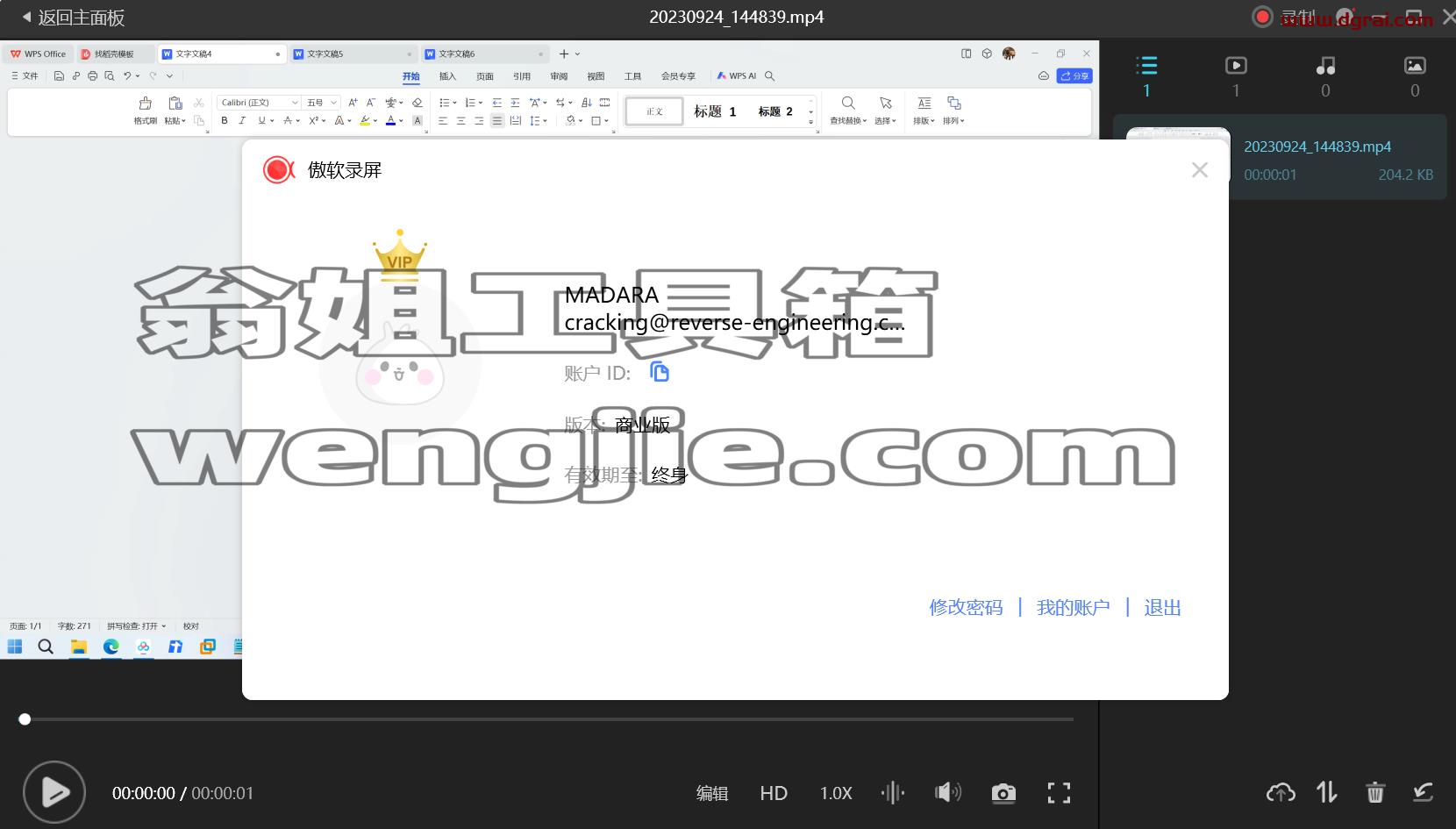Image resolution: width=1456 pixels, height=829 pixels.
Task: Open 找稻壳模板 tab in WPS
Action: tap(115, 54)
